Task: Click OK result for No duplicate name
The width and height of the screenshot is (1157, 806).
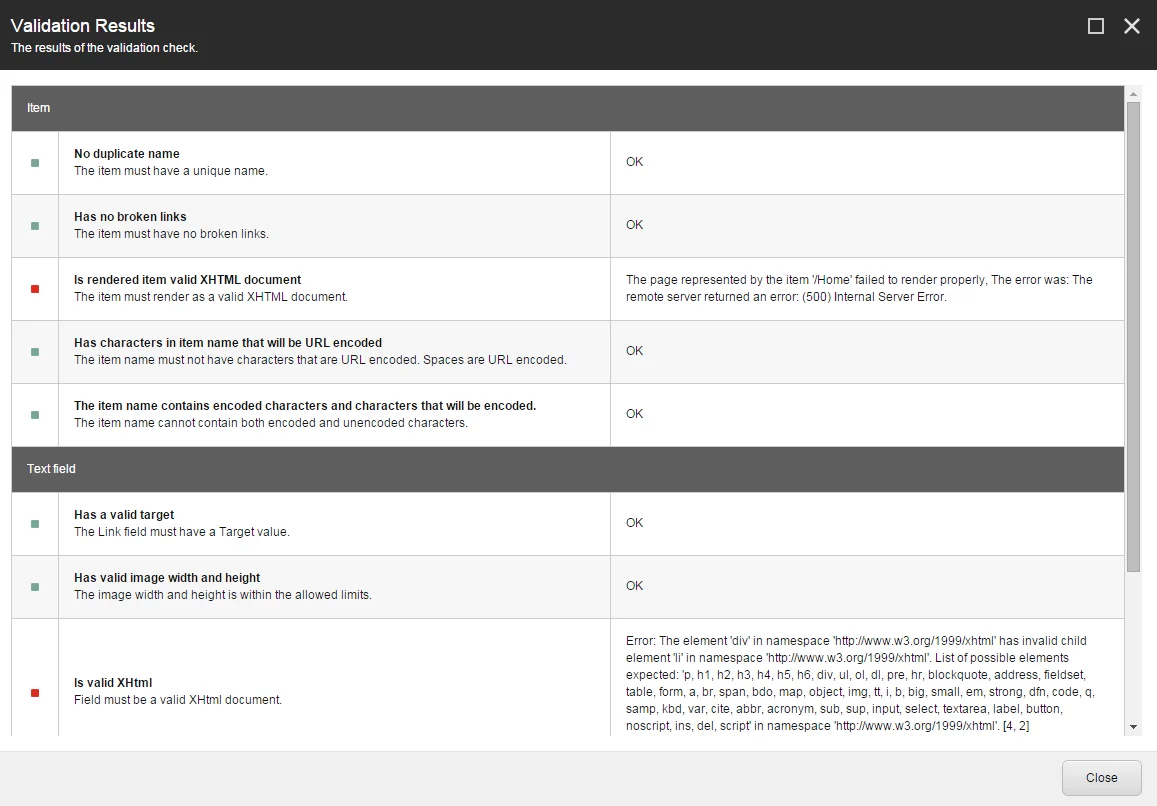Action: click(x=635, y=162)
